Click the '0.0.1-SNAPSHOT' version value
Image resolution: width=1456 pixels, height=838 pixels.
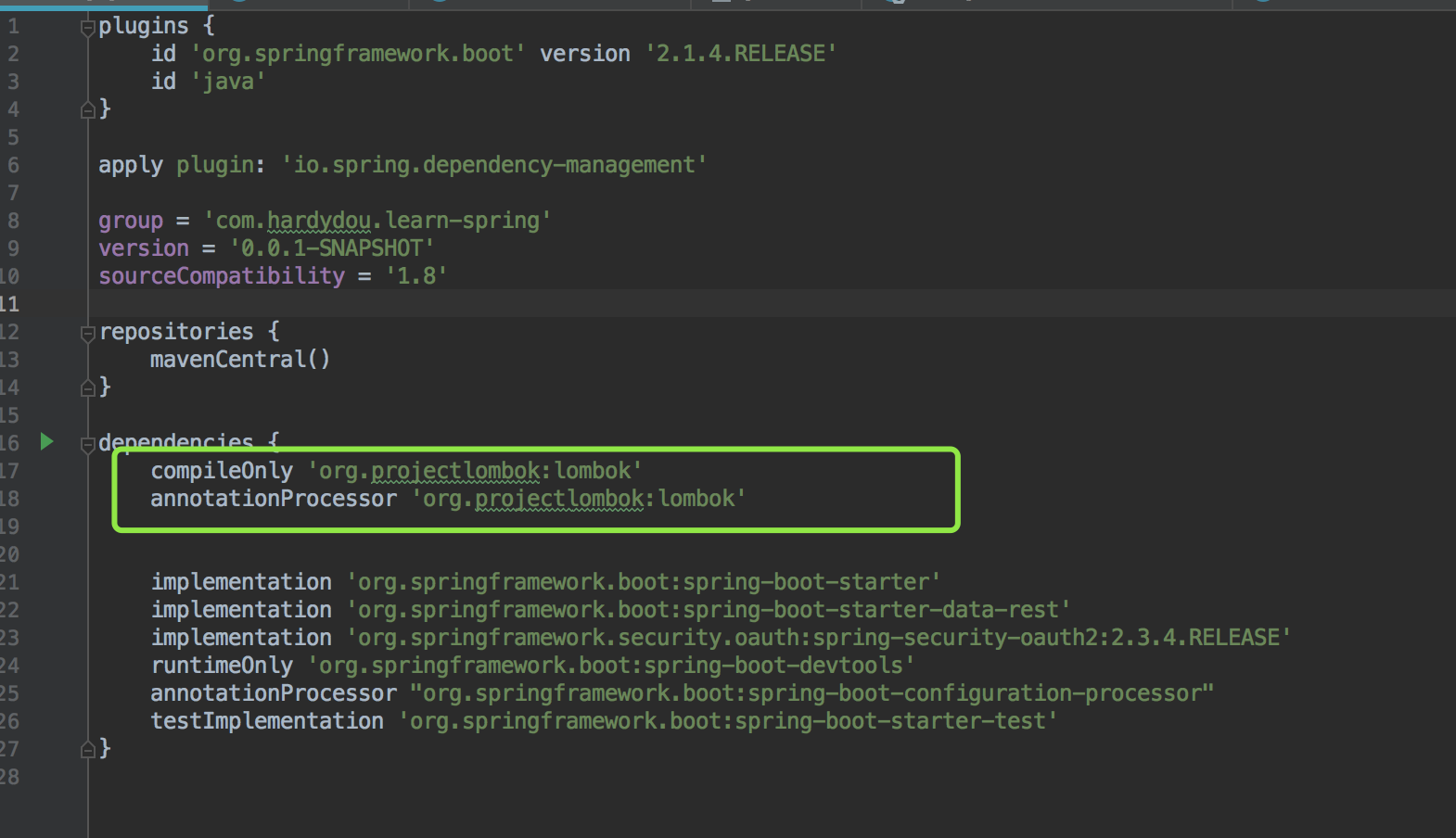(x=331, y=248)
